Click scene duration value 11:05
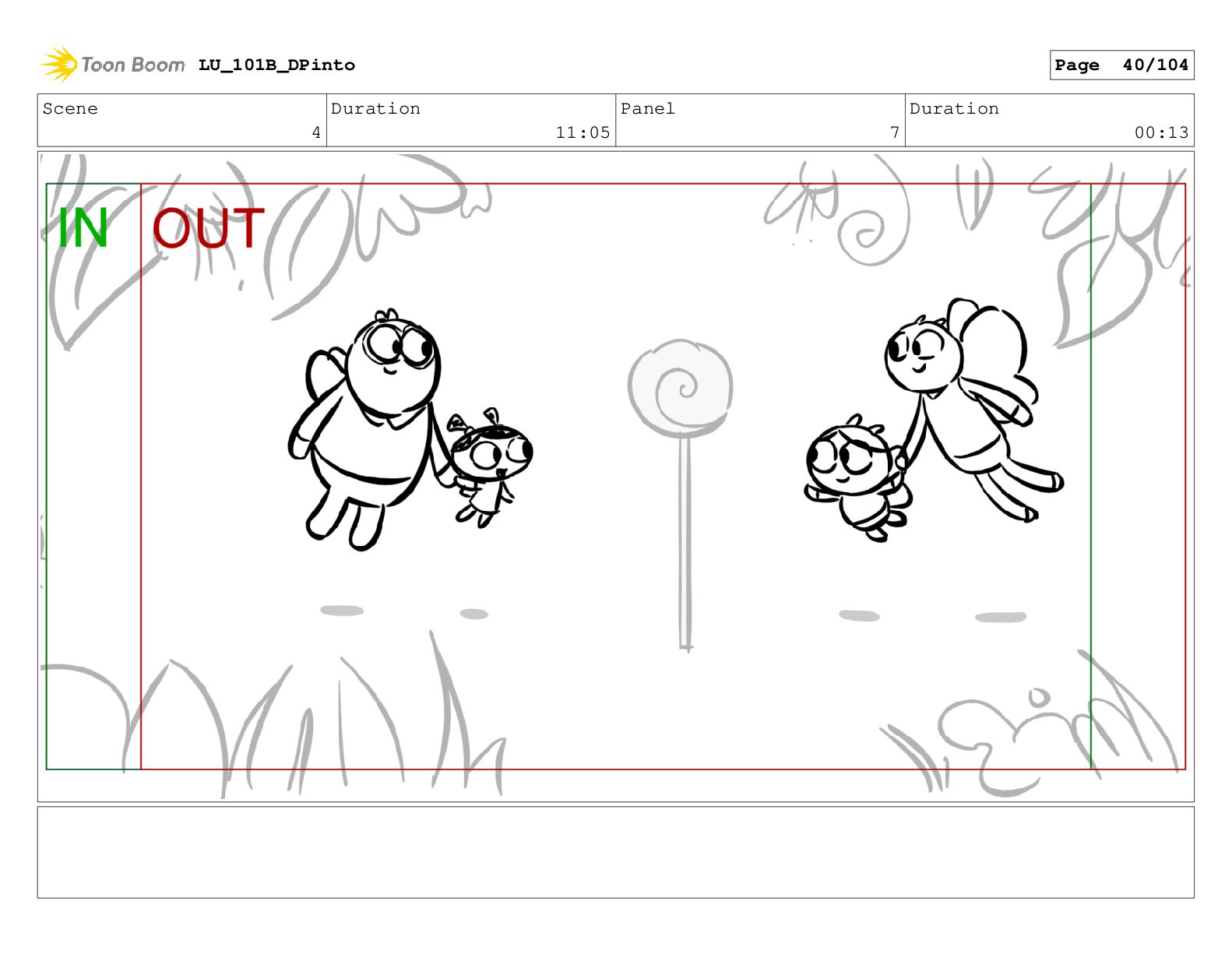Image resolution: width=1232 pixels, height=954 pixels. point(583,133)
